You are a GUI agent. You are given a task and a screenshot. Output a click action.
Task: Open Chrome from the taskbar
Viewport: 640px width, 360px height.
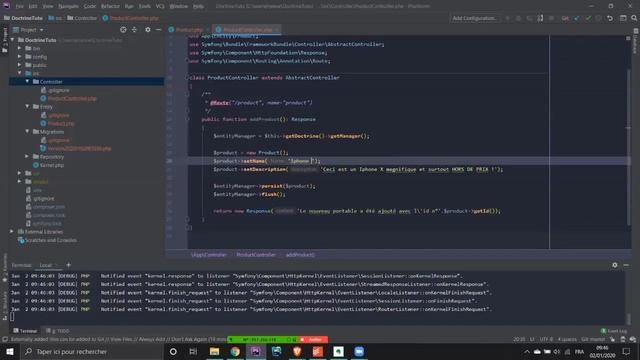235,351
